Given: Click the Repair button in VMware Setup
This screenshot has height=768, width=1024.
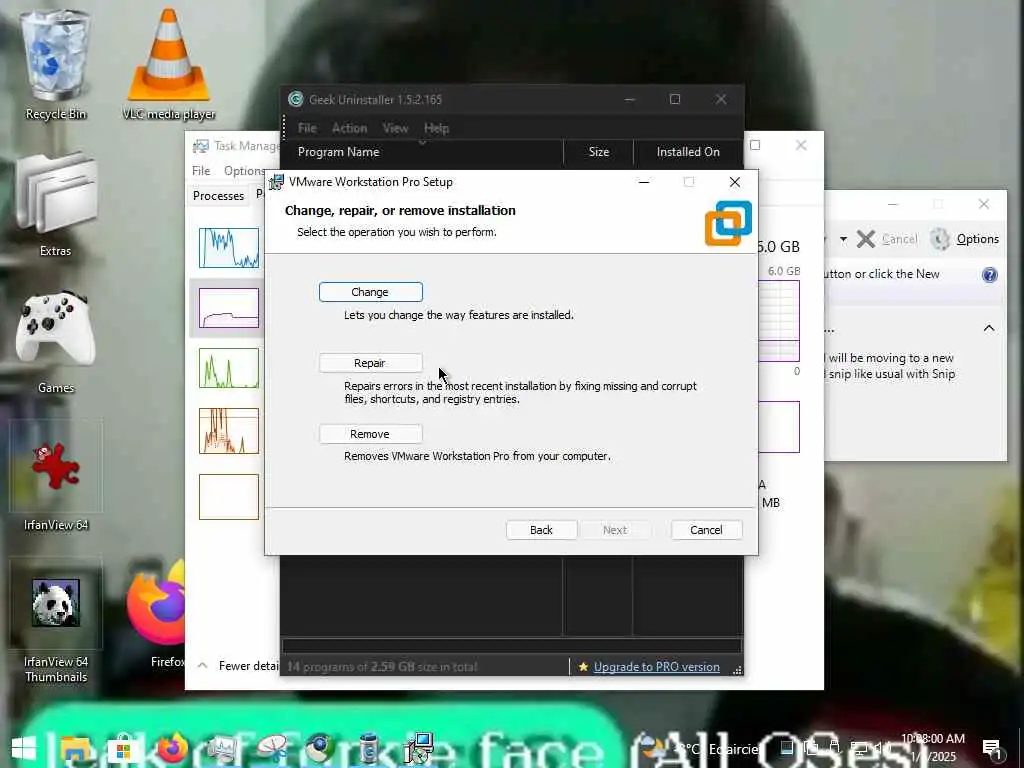Looking at the screenshot, I should tap(370, 363).
